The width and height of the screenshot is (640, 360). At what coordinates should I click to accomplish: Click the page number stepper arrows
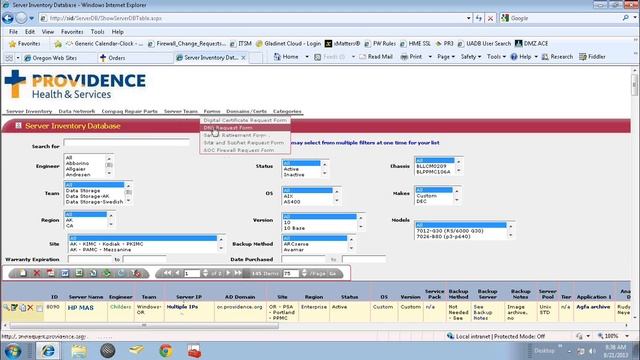pos(205,273)
